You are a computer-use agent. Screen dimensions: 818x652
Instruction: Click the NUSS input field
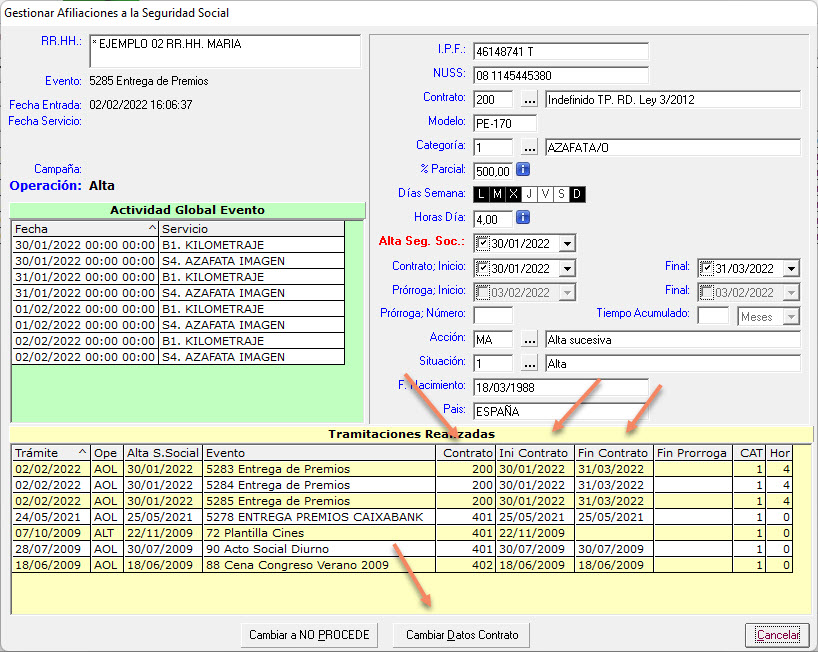[561, 75]
